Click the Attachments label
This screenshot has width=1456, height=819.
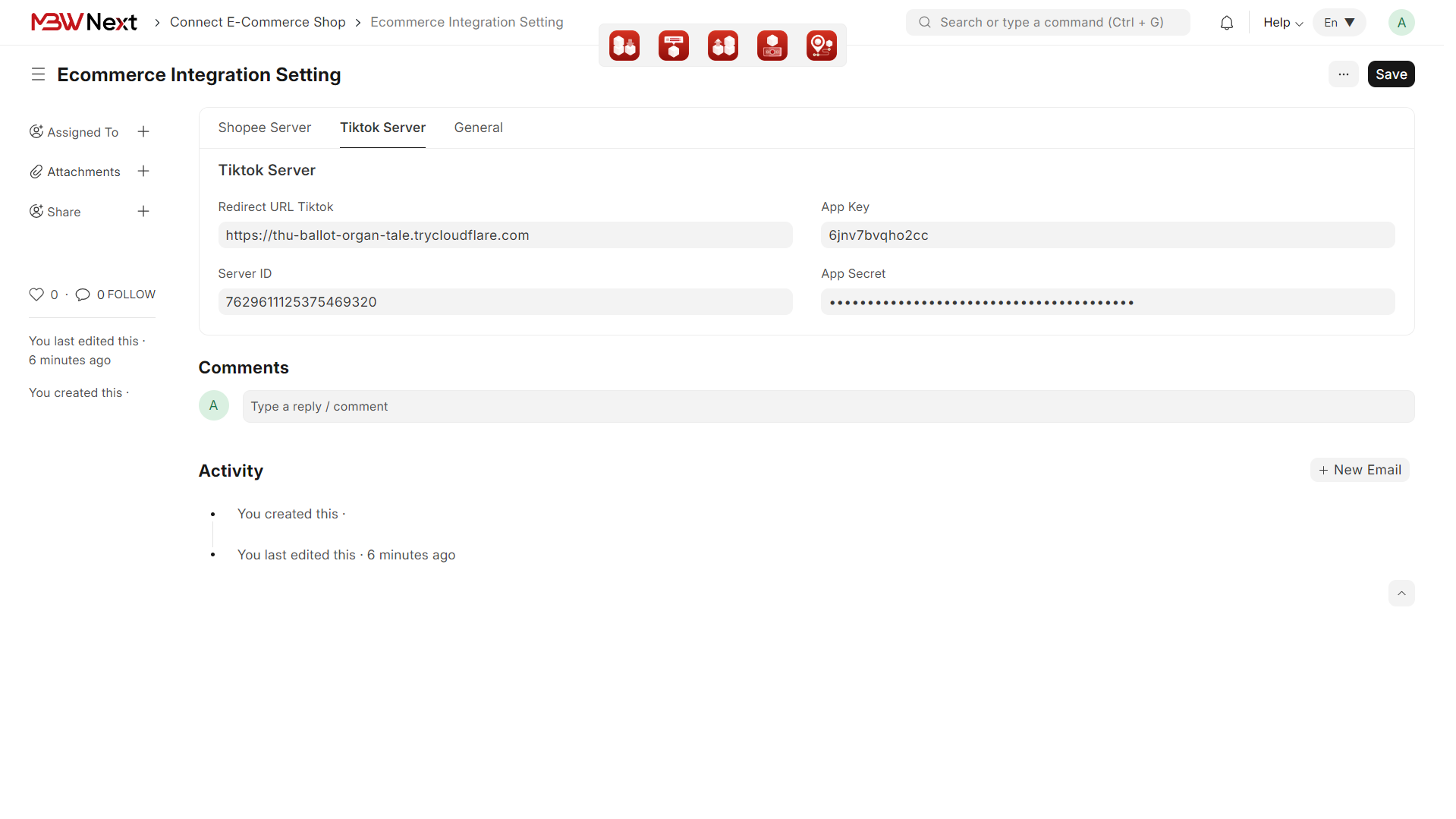click(83, 172)
